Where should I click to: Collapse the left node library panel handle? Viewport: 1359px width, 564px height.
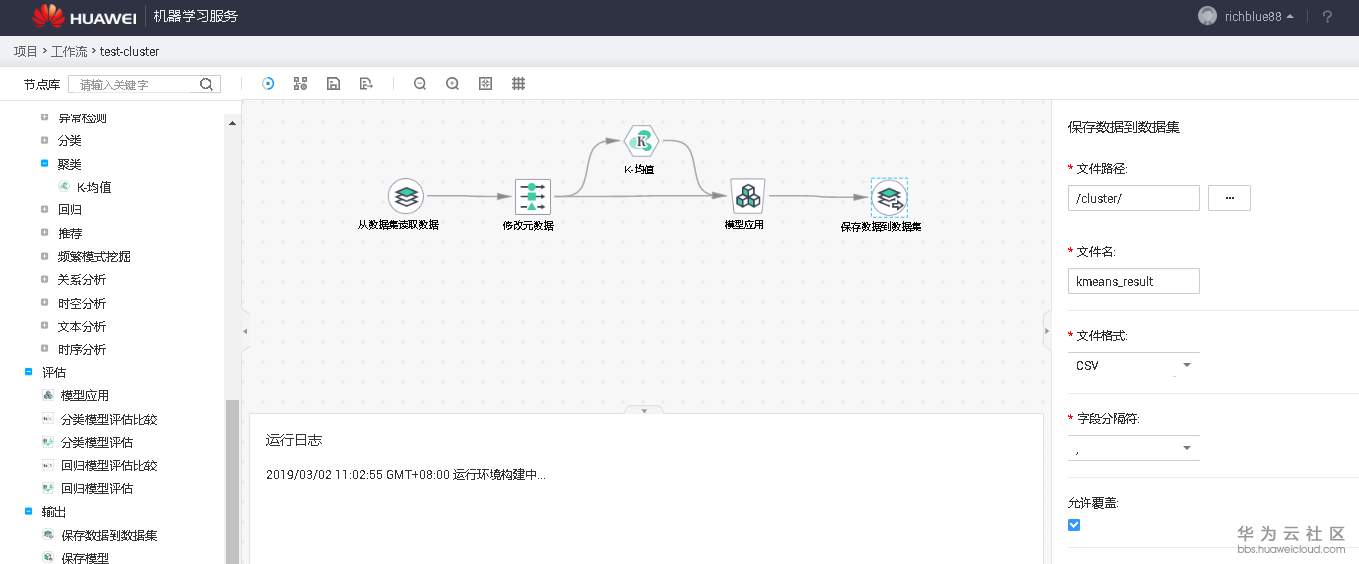click(246, 330)
